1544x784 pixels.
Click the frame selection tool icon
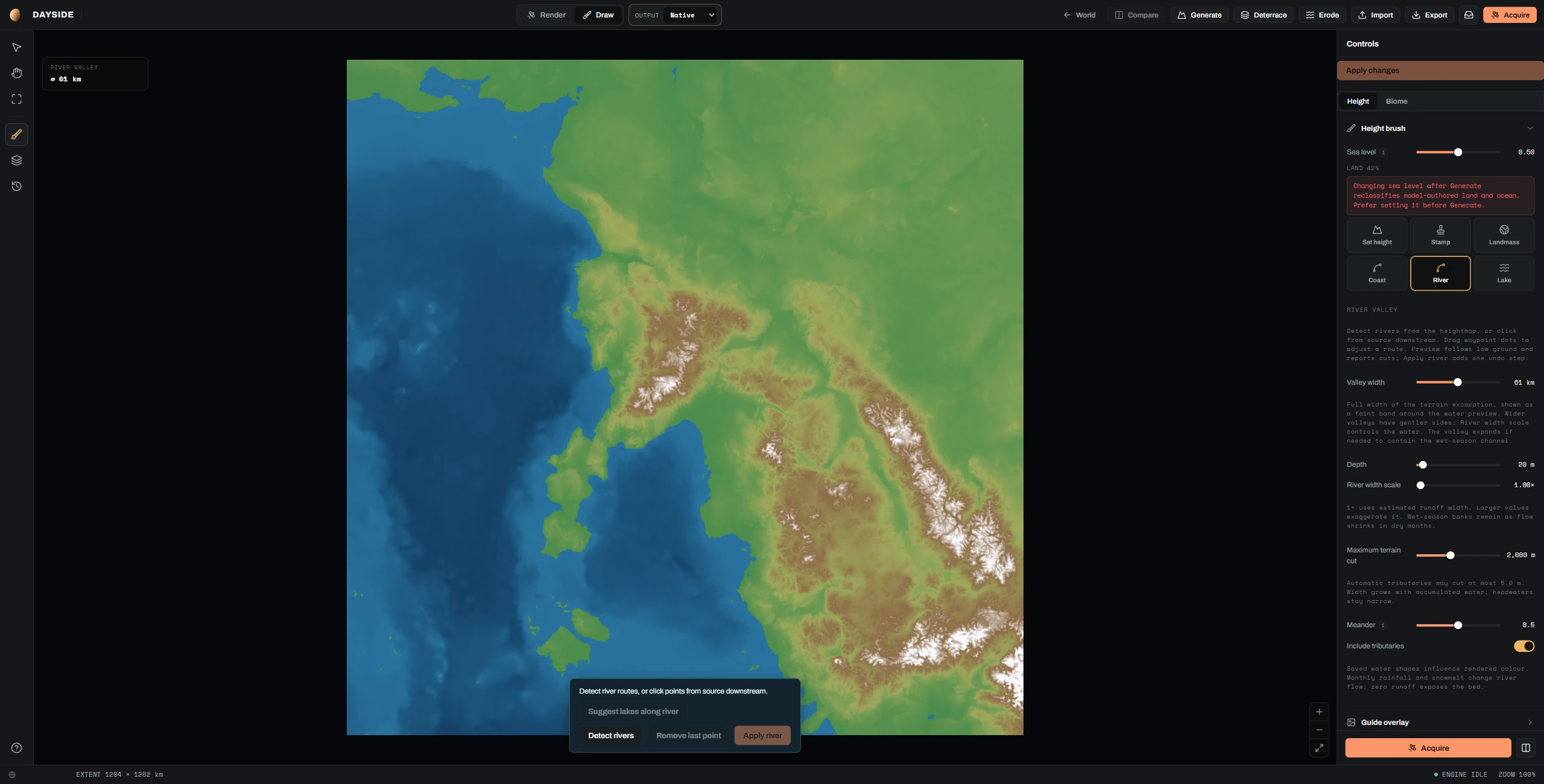pos(16,99)
